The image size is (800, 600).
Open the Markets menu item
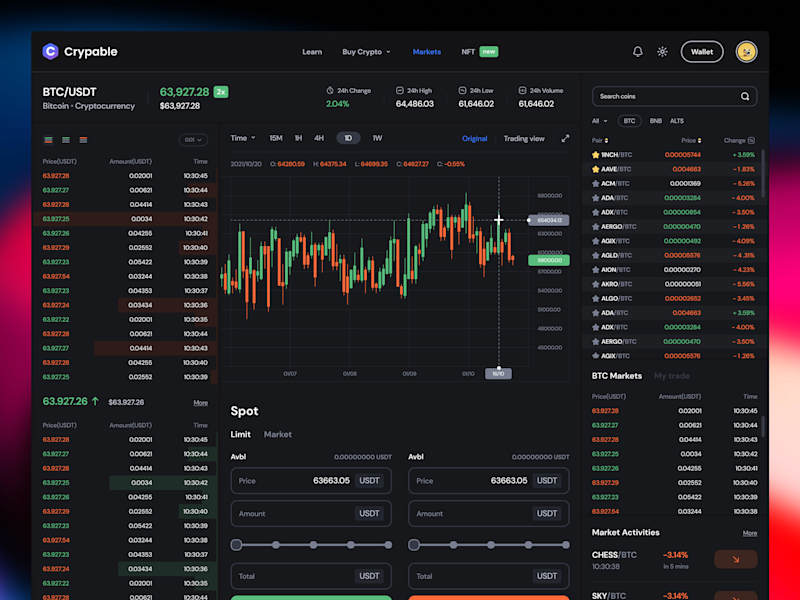tap(427, 52)
